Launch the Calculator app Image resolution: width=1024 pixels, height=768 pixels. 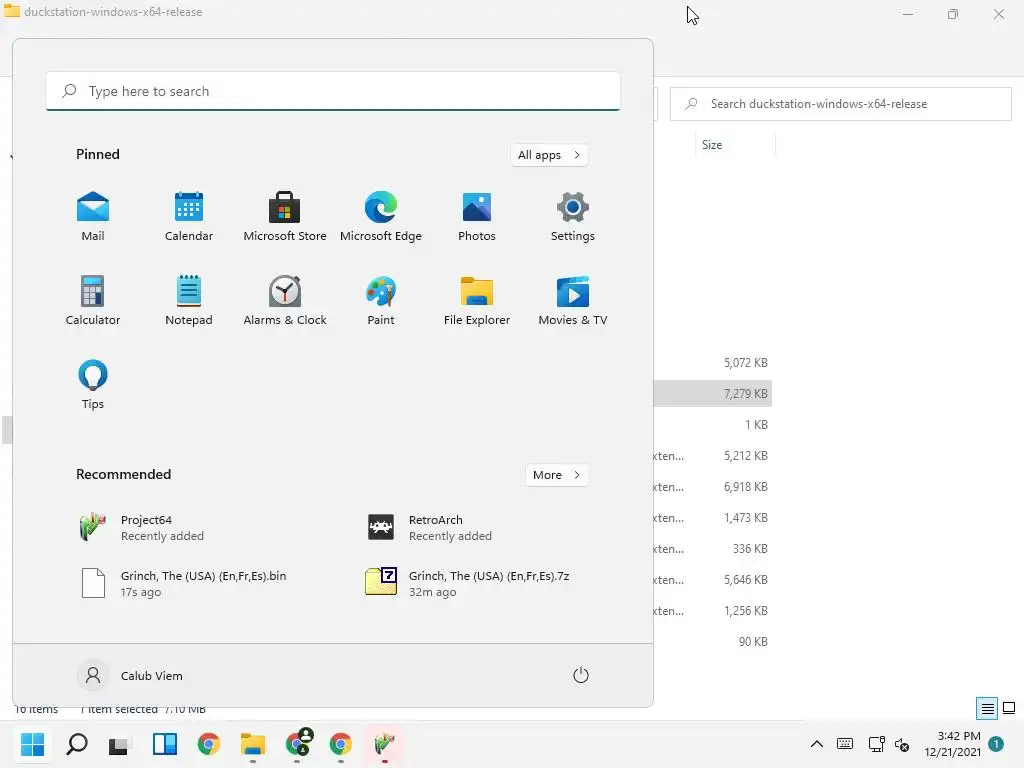tap(93, 301)
